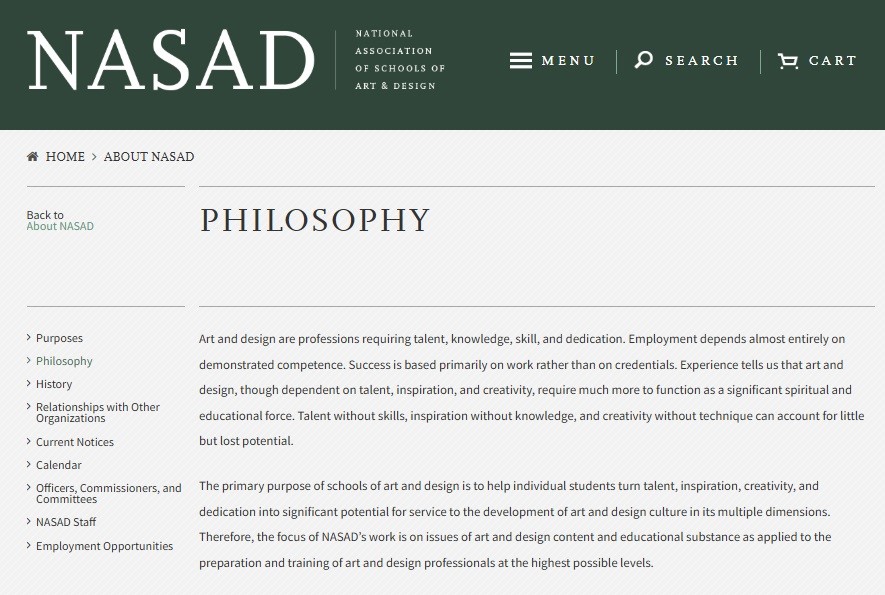The height and width of the screenshot is (595, 885).
Task: Select Philosophy in the sidebar
Action: tap(64, 361)
